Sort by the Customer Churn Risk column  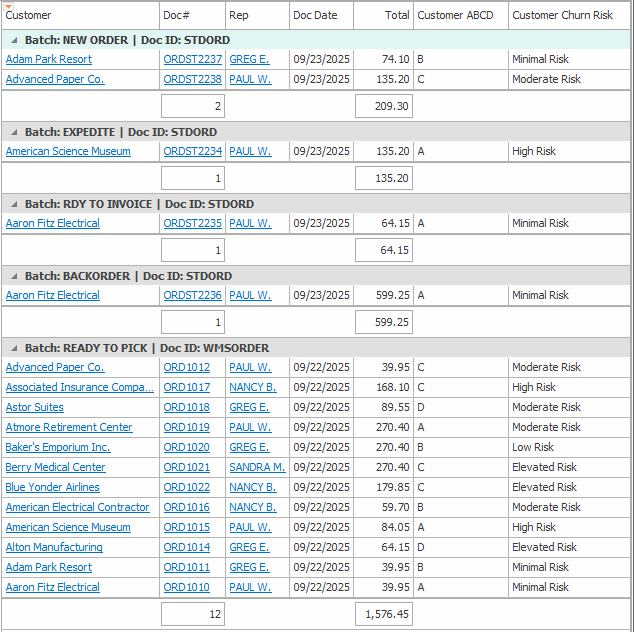pyautogui.click(x=562, y=16)
